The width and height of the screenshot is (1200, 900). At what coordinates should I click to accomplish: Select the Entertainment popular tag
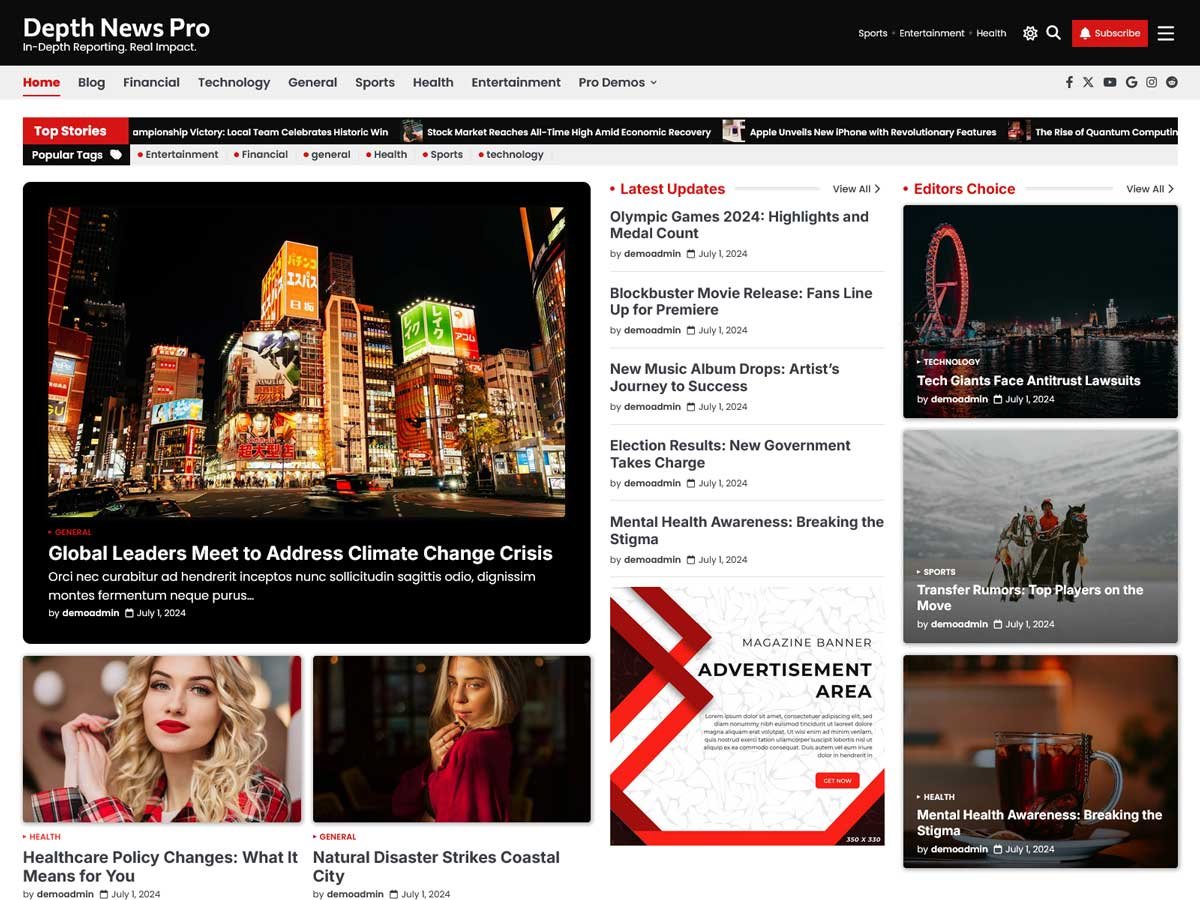(181, 155)
